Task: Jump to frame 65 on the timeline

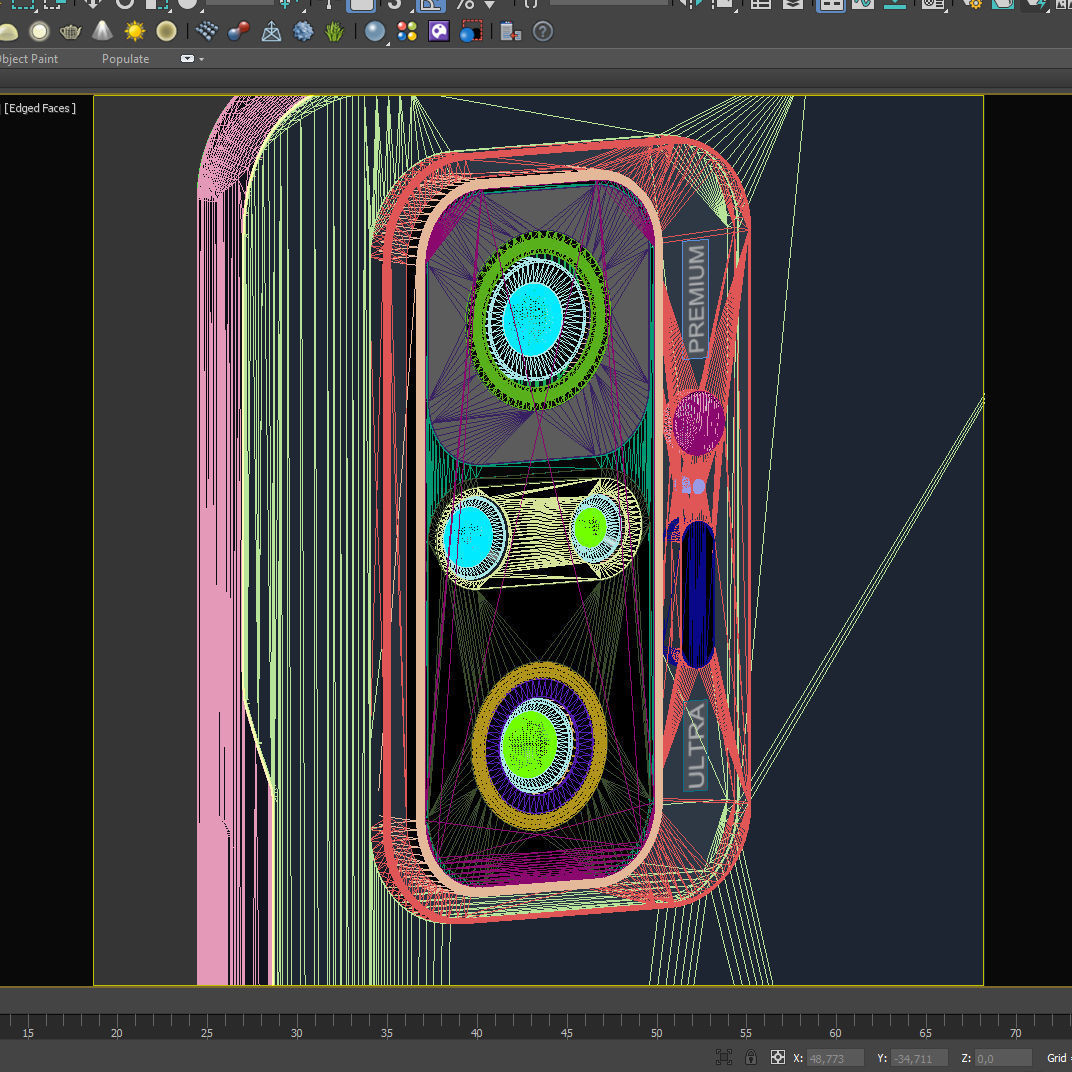Action: (926, 1032)
